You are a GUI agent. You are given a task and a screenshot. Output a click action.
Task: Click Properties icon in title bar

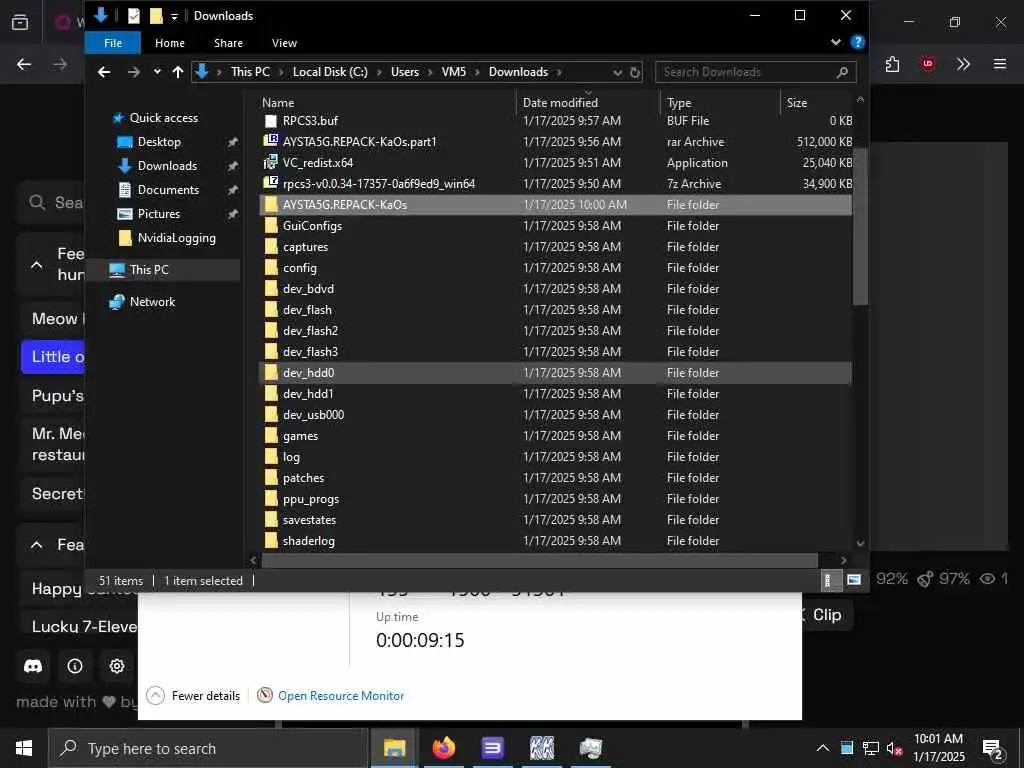pyautogui.click(x=134, y=16)
